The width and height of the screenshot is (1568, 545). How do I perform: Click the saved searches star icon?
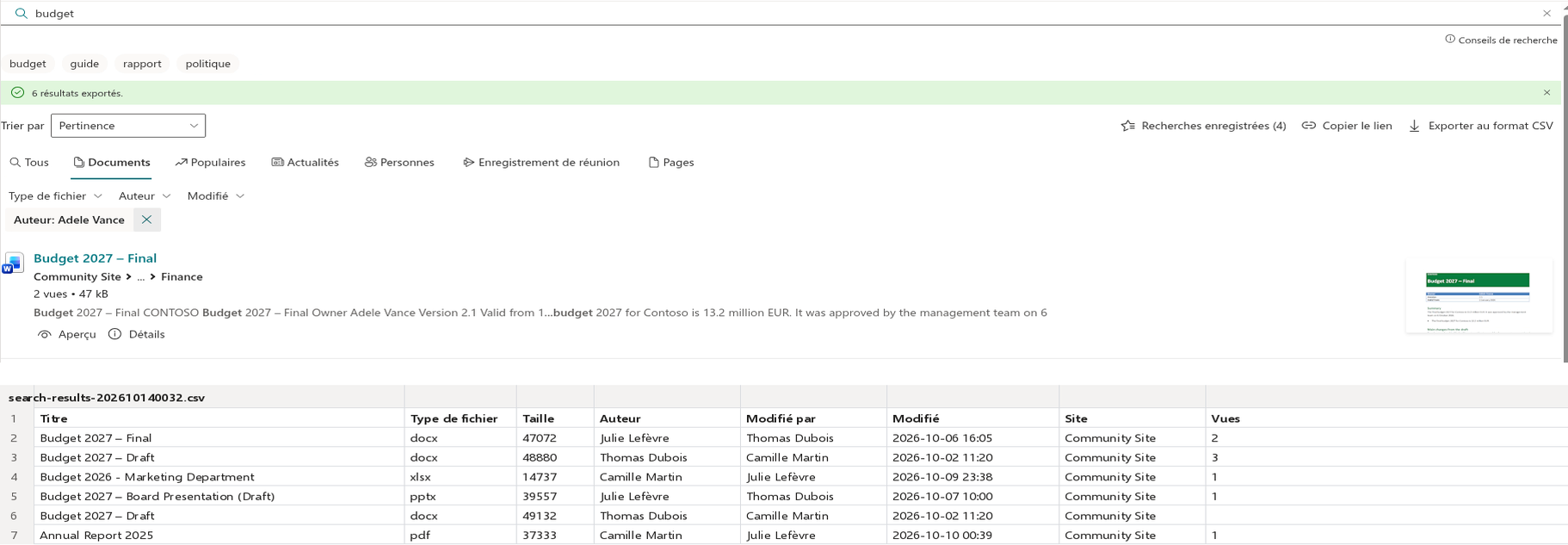(x=1127, y=126)
